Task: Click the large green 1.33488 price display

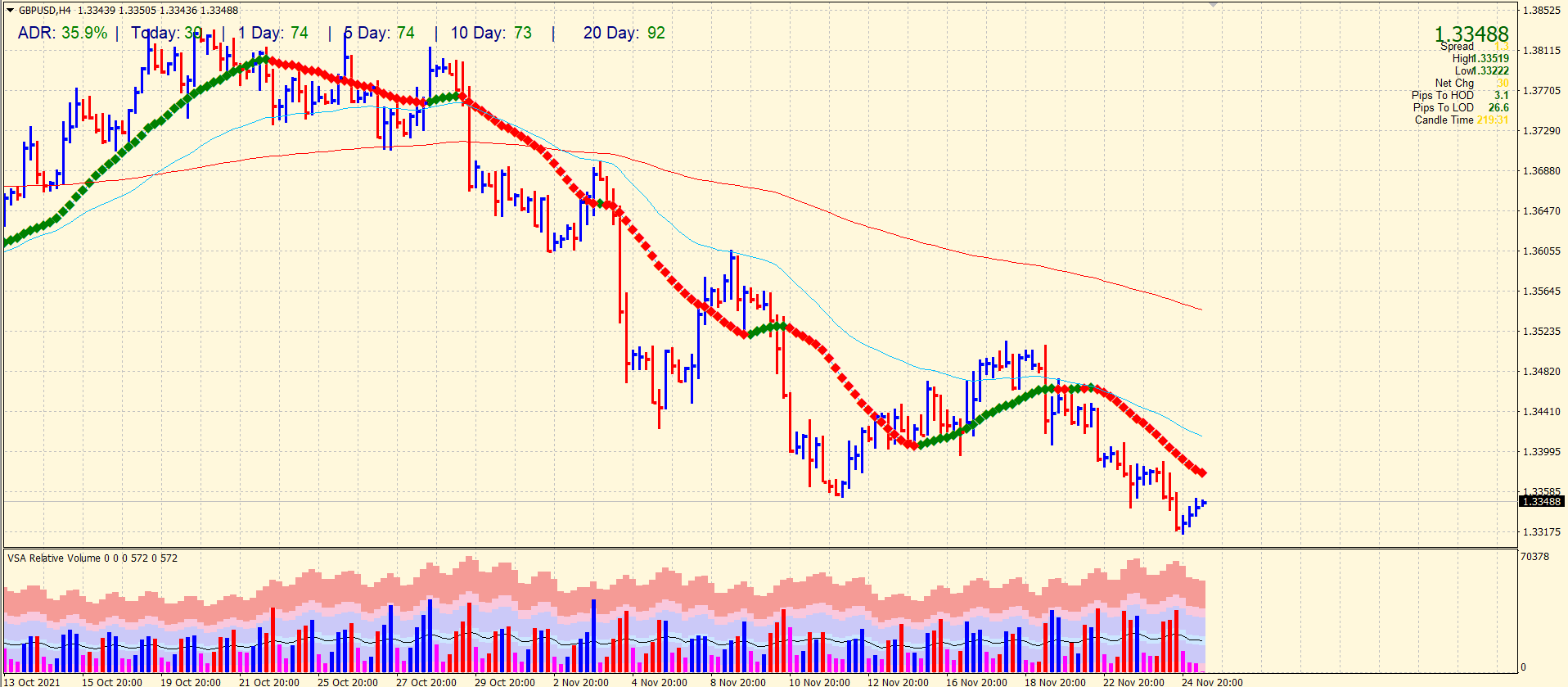Action: [1471, 34]
